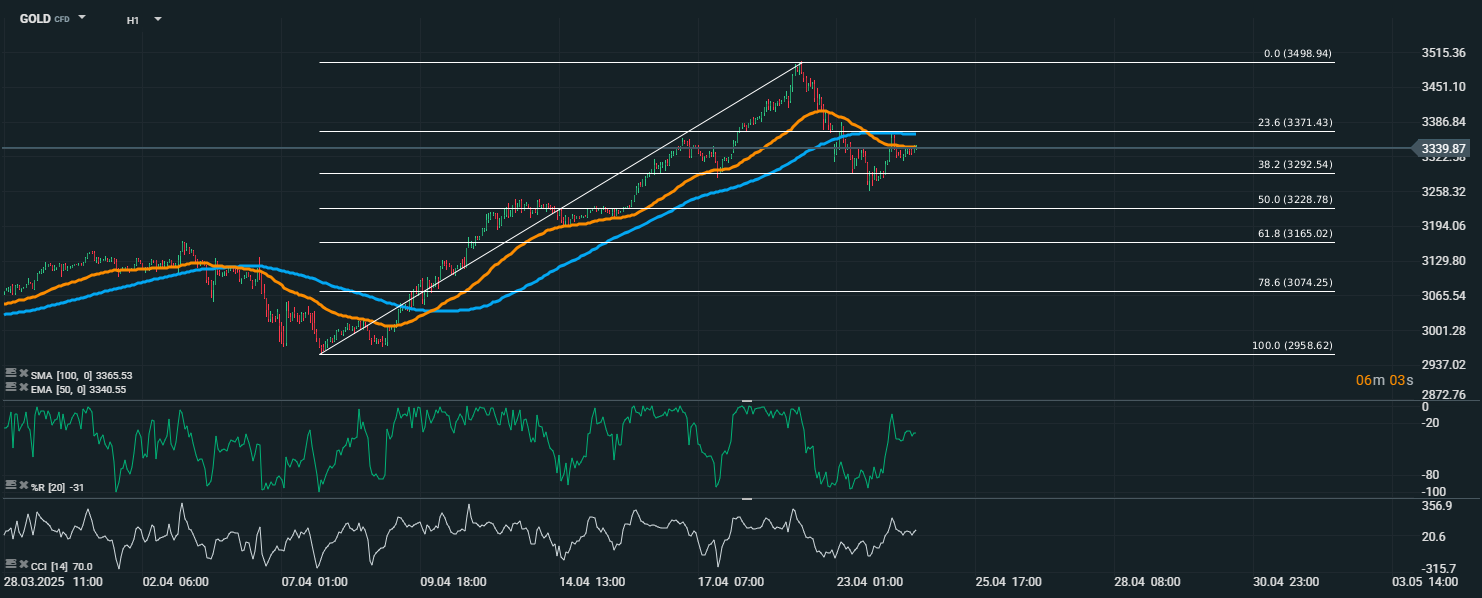The height and width of the screenshot is (598, 1482).
Task: Select the Fibonacci 23.6 (3371.43) level label
Action: coord(1294,122)
